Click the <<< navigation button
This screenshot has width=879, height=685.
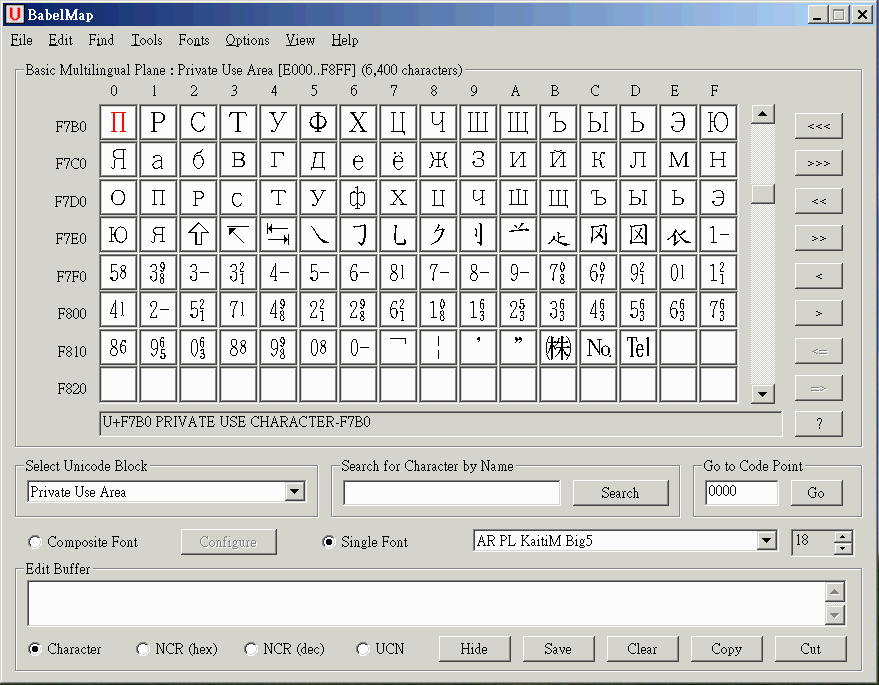click(818, 125)
